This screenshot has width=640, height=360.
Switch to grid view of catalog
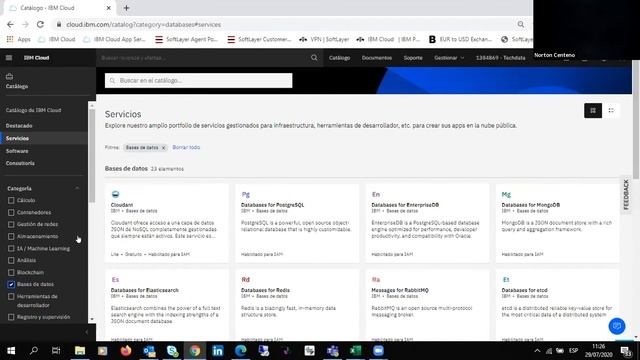pos(593,111)
